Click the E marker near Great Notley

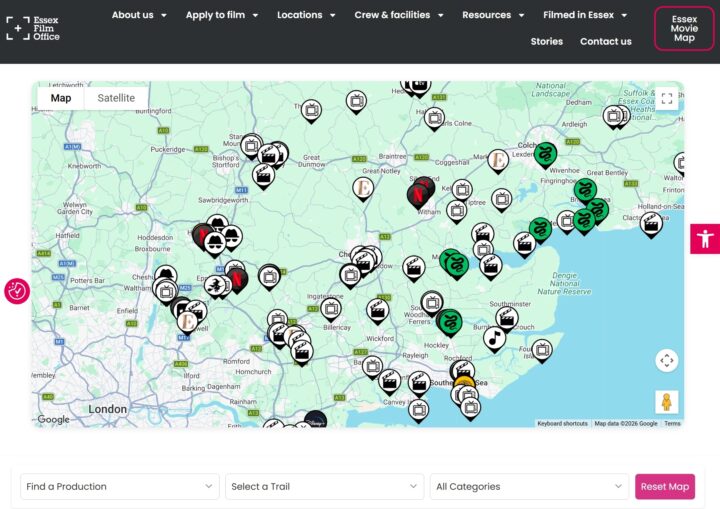pos(363,189)
